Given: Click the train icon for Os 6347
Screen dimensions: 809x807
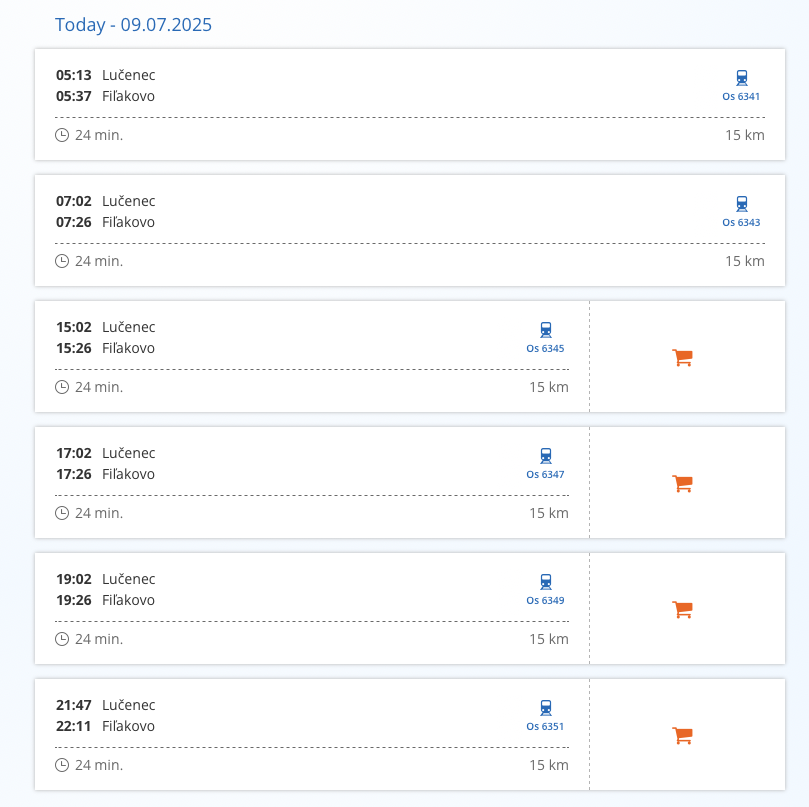Looking at the screenshot, I should [x=545, y=456].
